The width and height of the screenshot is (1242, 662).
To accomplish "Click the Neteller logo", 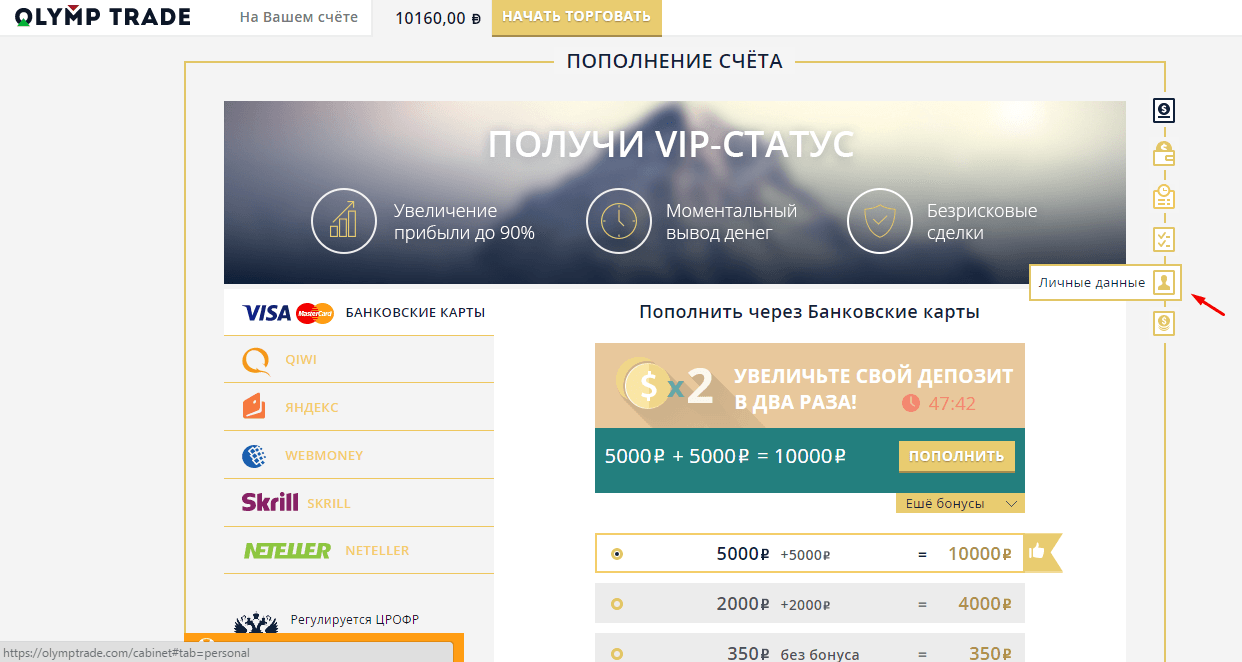I will [x=287, y=550].
